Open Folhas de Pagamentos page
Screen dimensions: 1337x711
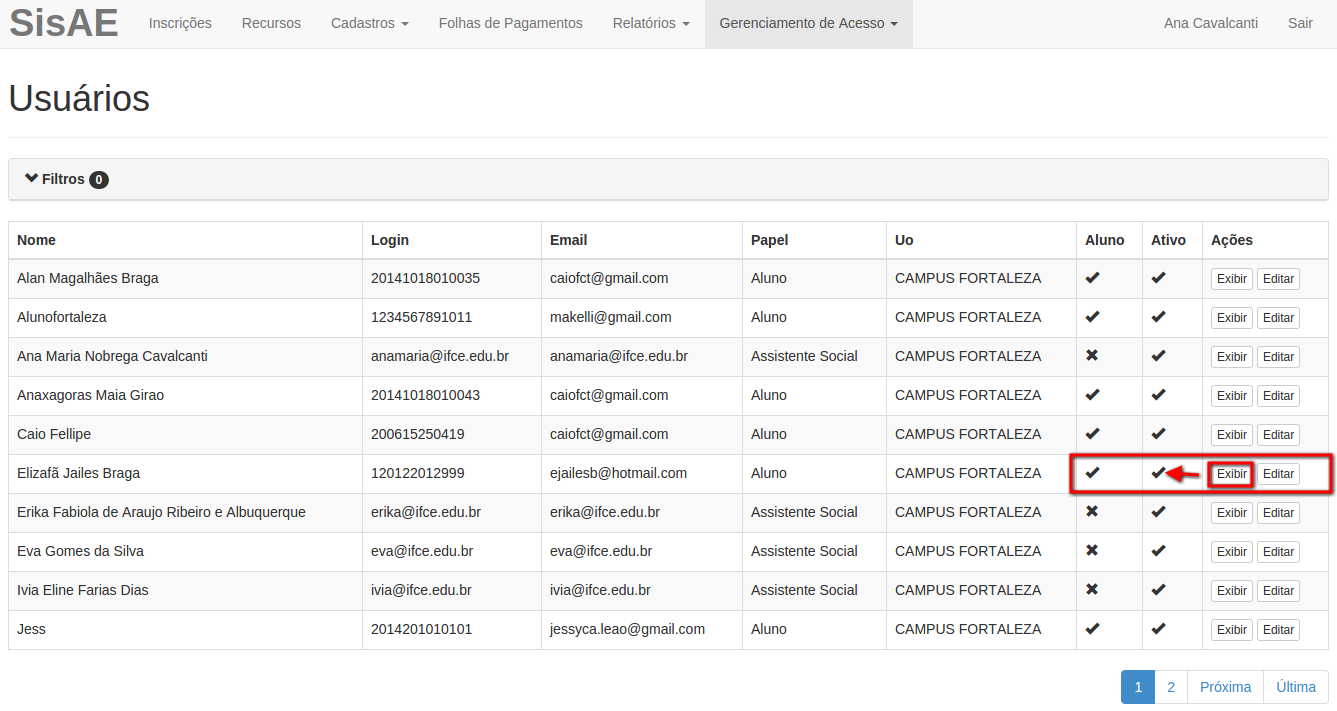(x=510, y=23)
